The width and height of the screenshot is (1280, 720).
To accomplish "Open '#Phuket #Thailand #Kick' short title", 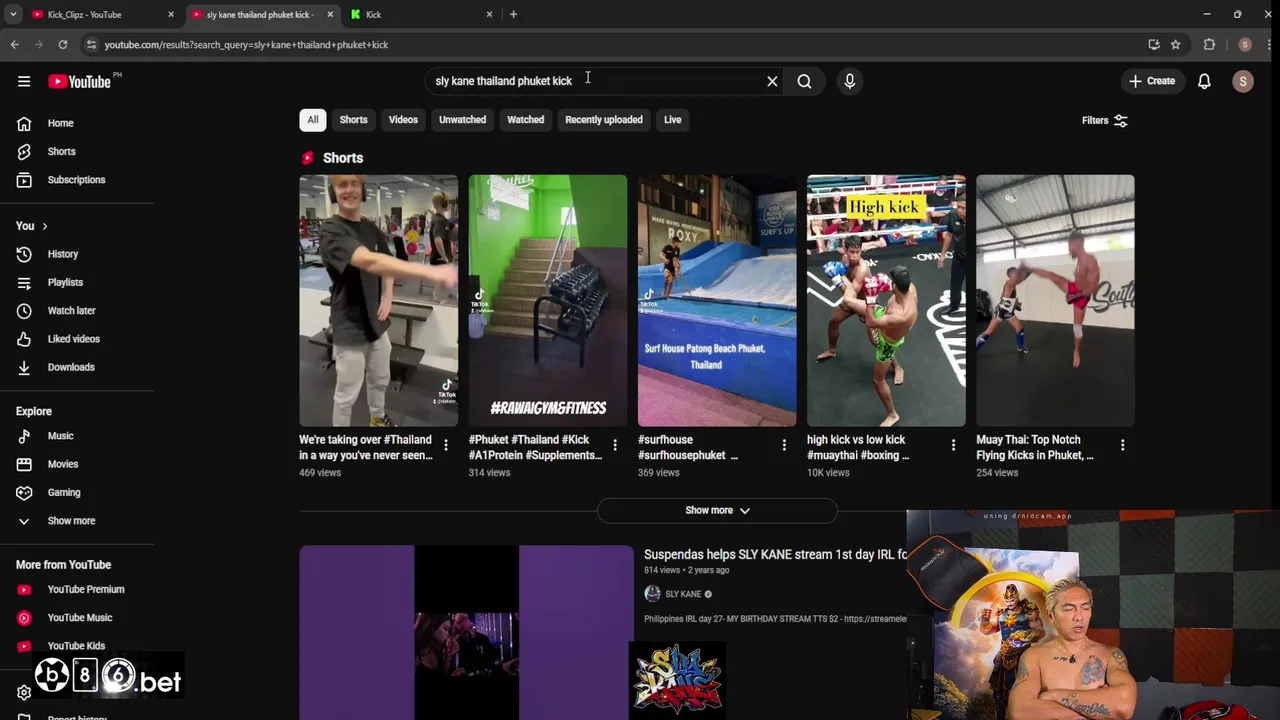I will click(535, 447).
